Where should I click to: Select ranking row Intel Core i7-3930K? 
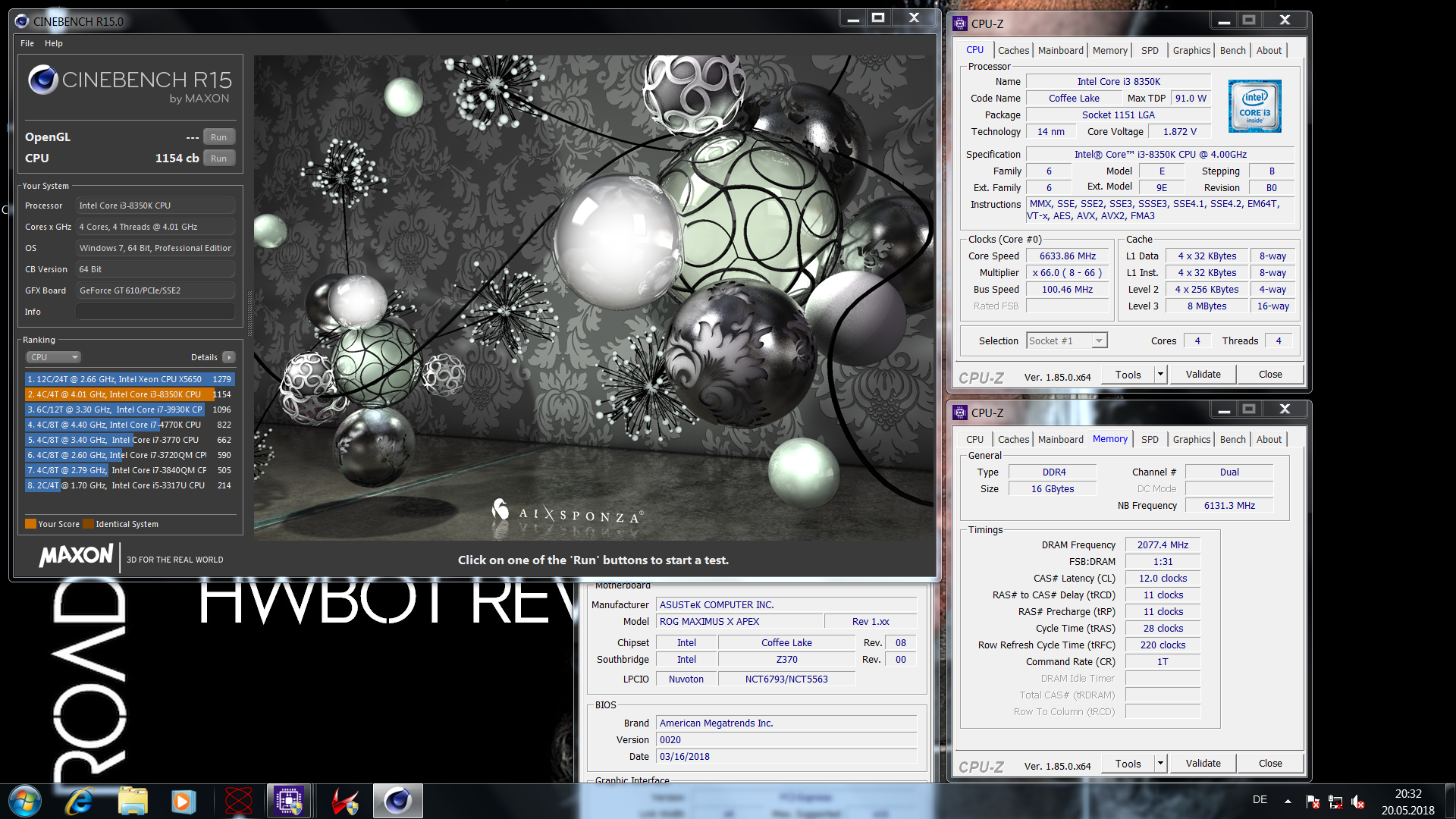click(129, 409)
